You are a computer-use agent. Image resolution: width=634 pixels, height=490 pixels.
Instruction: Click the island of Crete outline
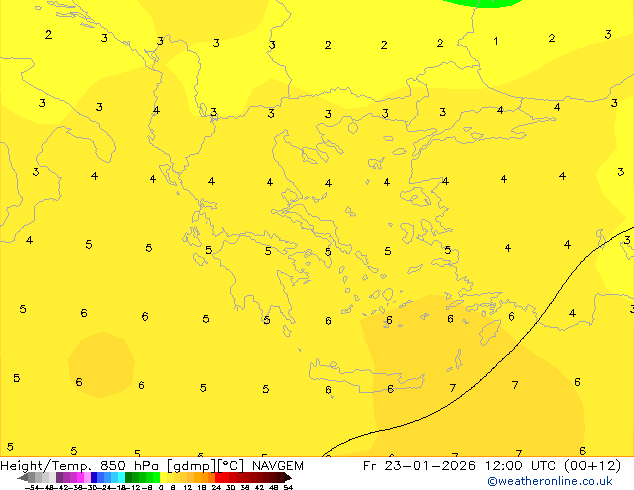(366, 376)
